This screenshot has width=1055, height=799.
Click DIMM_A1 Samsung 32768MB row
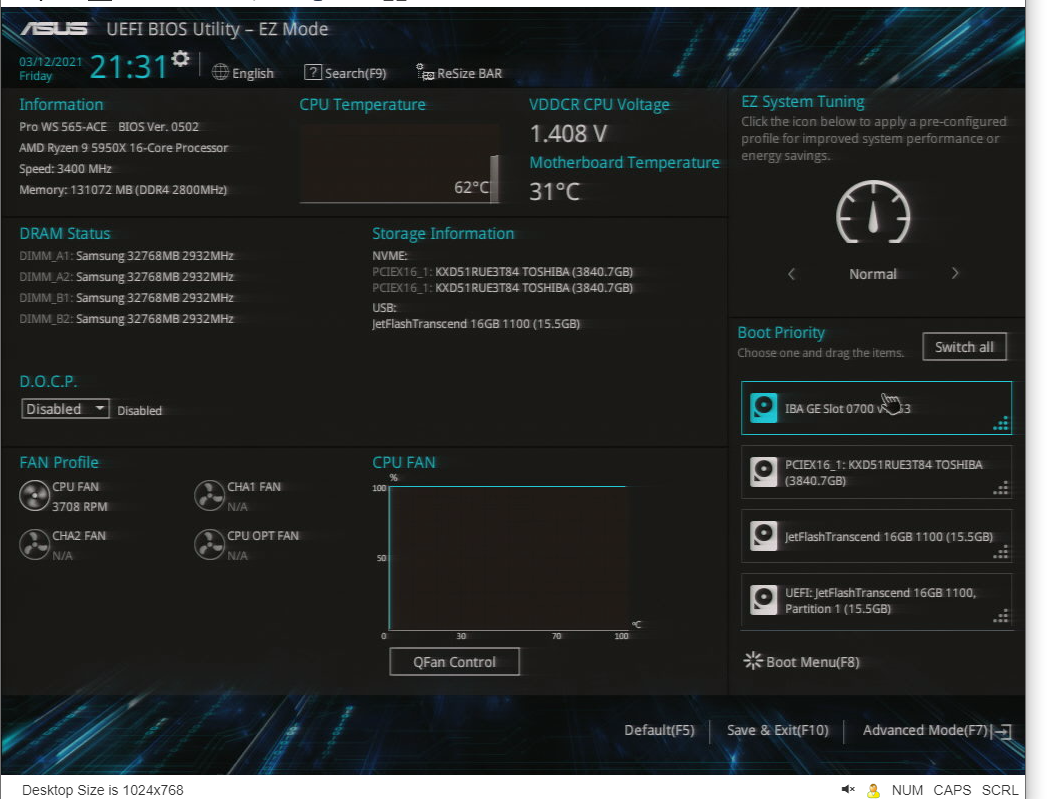point(126,256)
